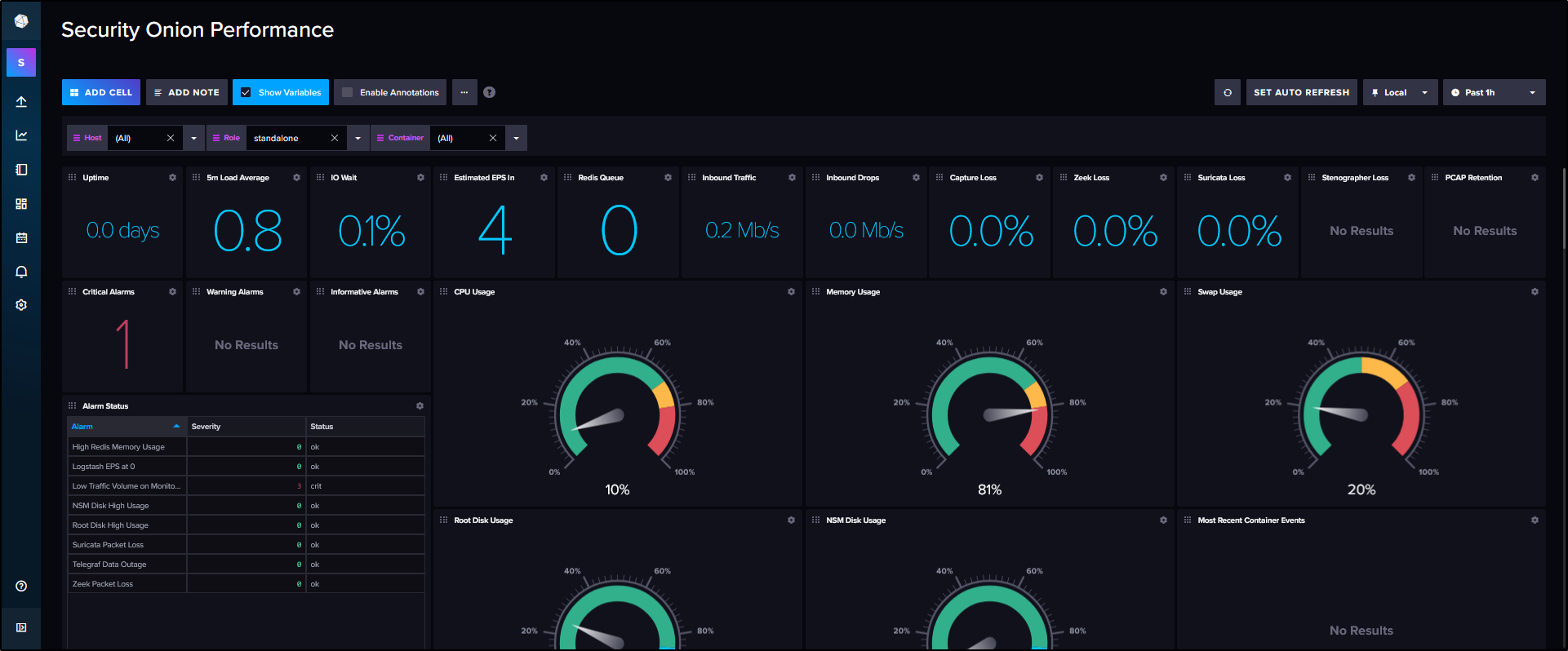Clear the Role standalone filter value
Screen dimensions: 1568x651
[x=335, y=139]
